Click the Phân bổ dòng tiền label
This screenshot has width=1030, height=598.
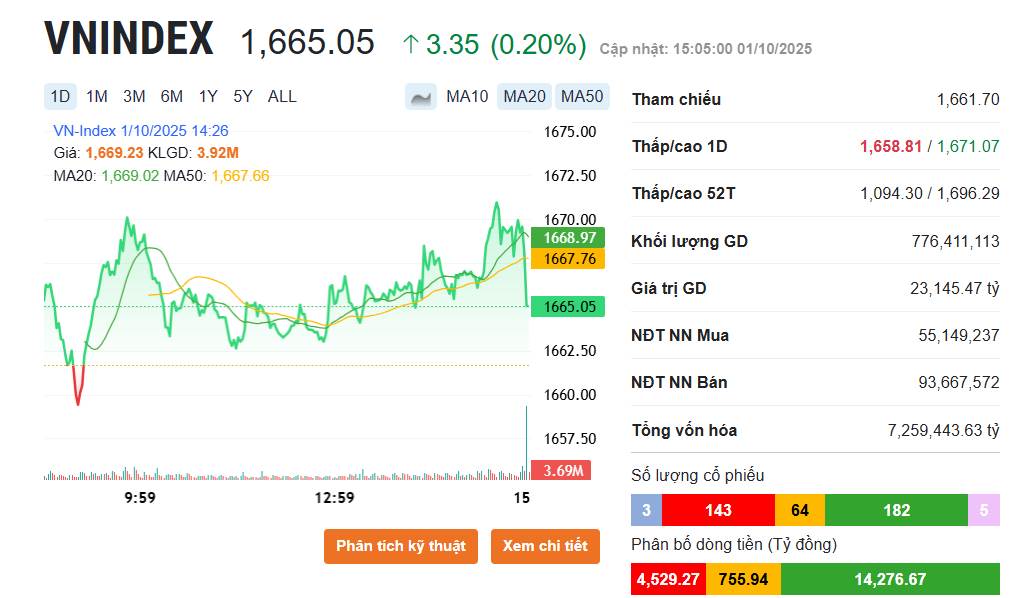coord(734,545)
